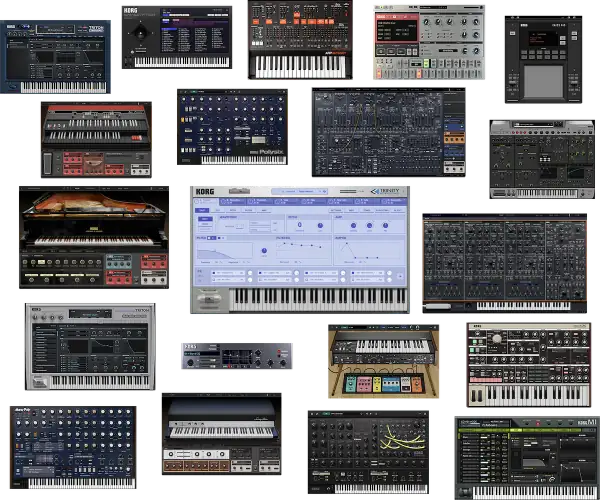Viewport: 600px width, 500px height.
Task: Open the grand piano plugin screenshot
Action: (94, 238)
